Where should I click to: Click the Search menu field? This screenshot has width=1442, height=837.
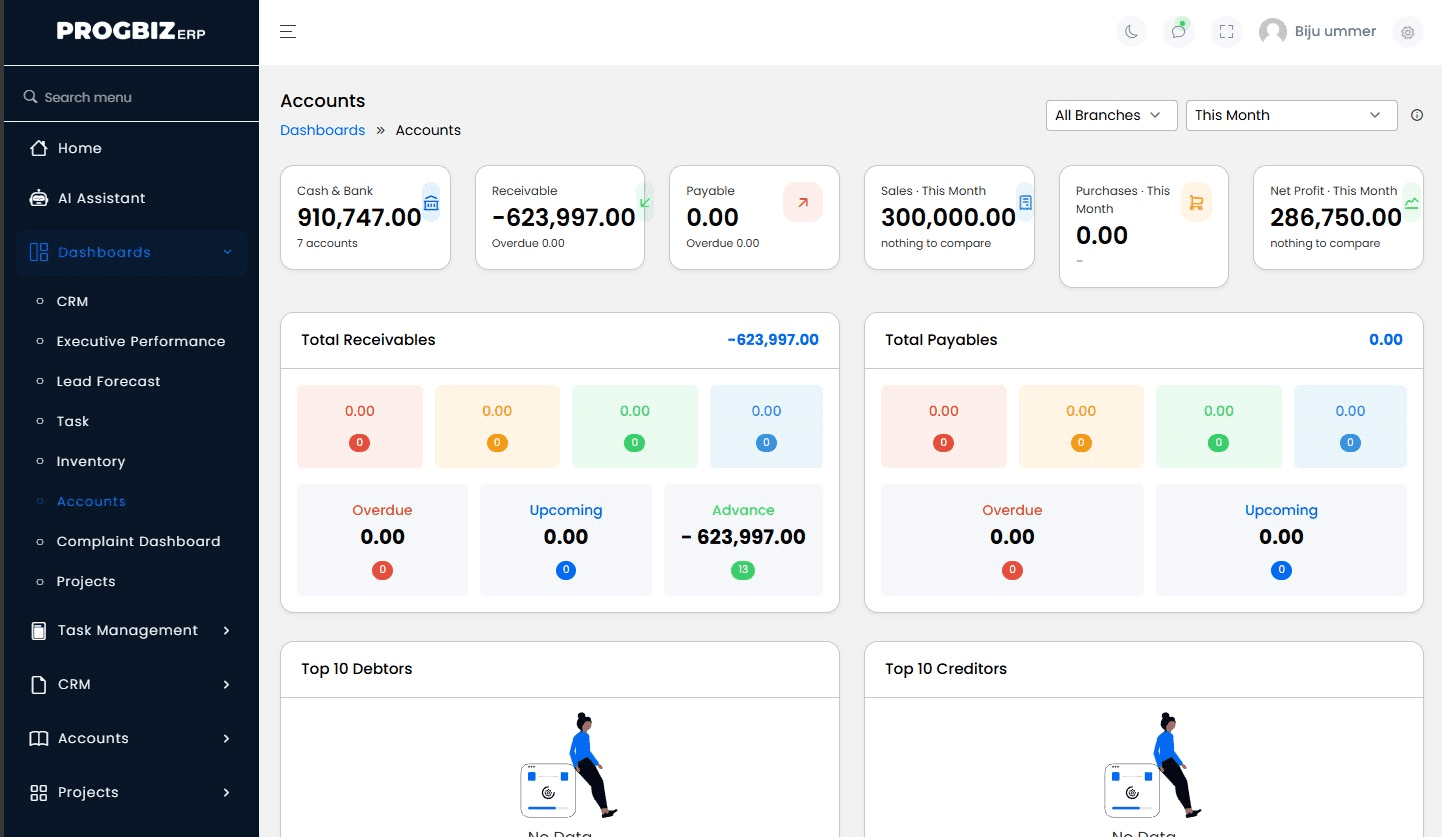pyautogui.click(x=131, y=97)
